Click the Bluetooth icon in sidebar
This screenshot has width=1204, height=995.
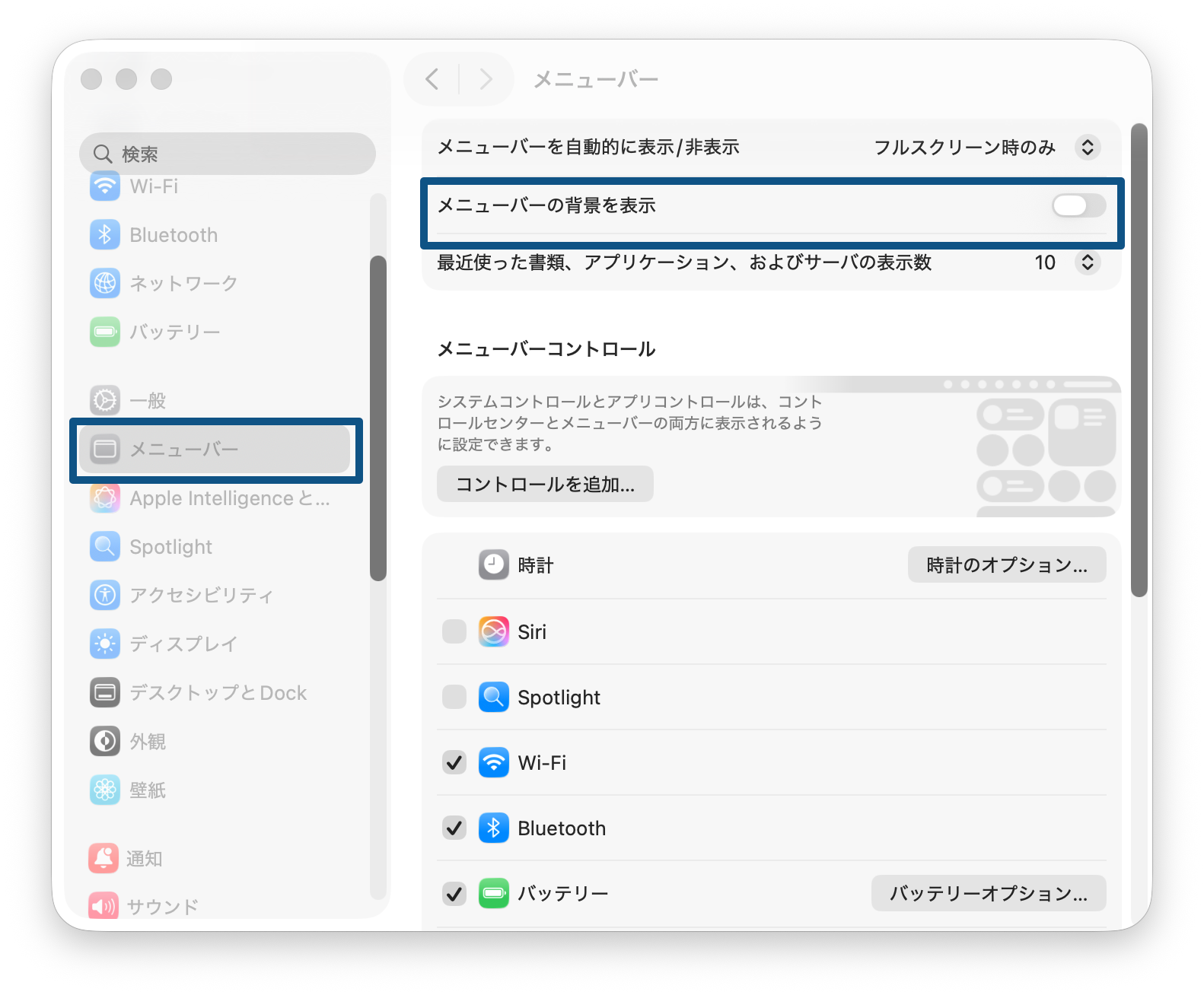(x=105, y=235)
